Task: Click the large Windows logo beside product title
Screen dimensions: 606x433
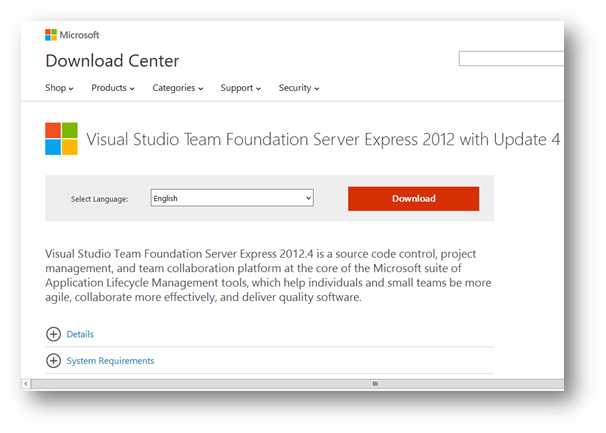Action: coord(61,139)
